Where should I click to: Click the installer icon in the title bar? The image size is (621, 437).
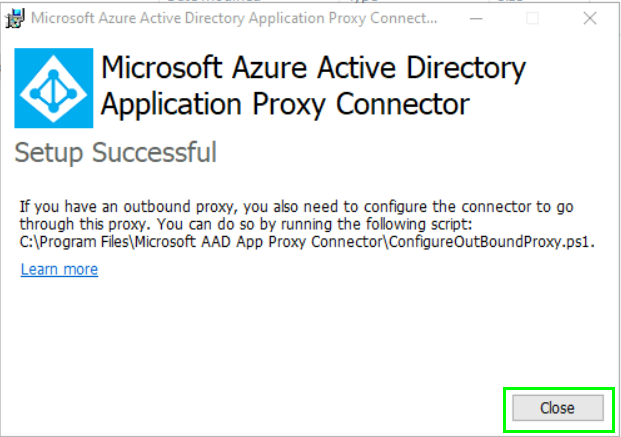tap(15, 18)
